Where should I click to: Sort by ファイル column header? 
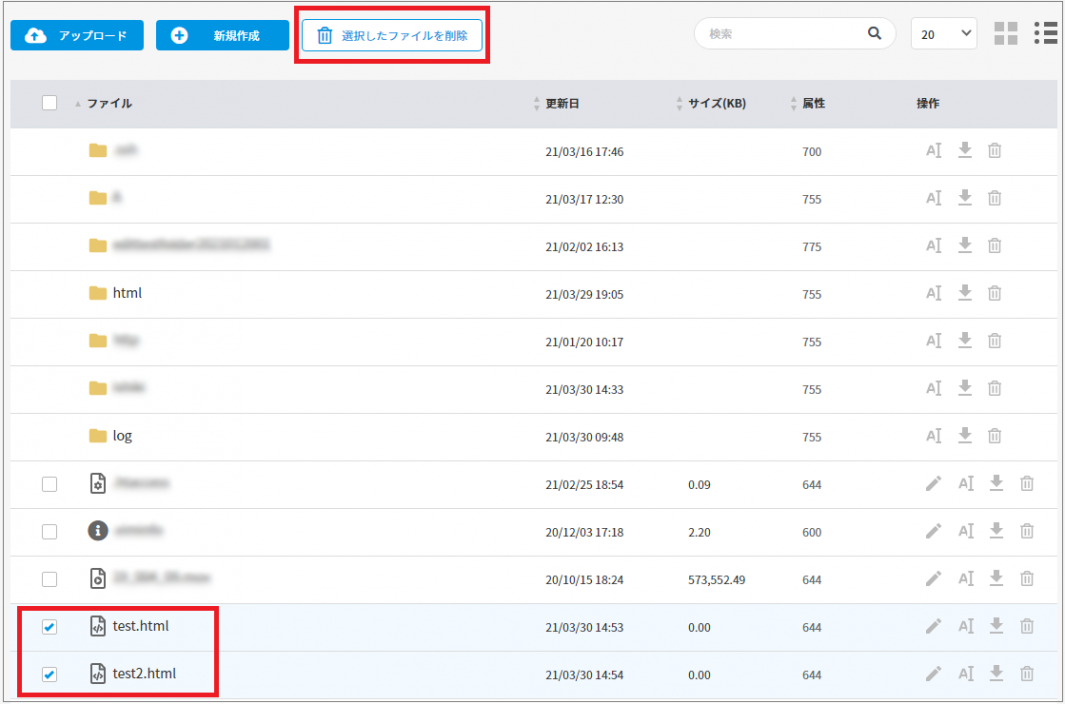point(108,103)
